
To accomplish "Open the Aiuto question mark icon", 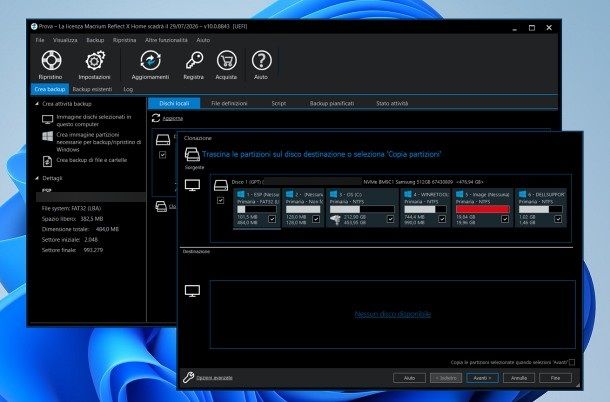I will click(261, 61).
